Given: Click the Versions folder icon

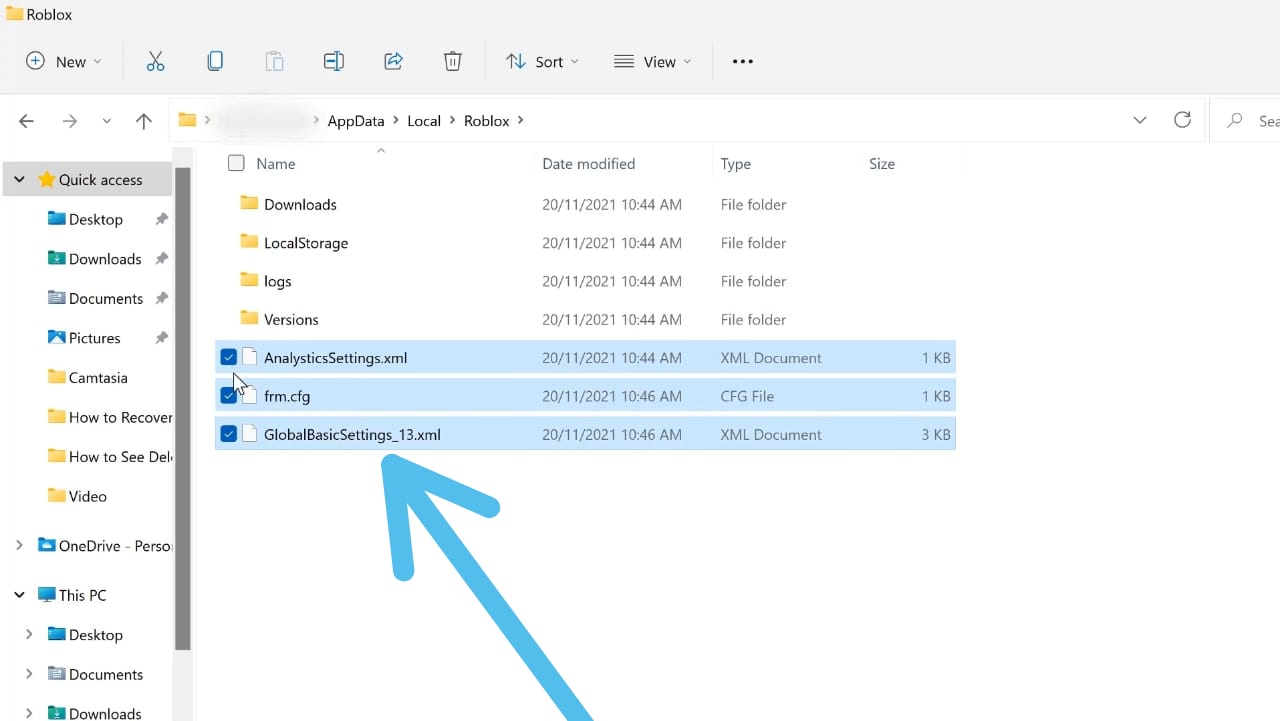Looking at the screenshot, I should pyautogui.click(x=249, y=318).
